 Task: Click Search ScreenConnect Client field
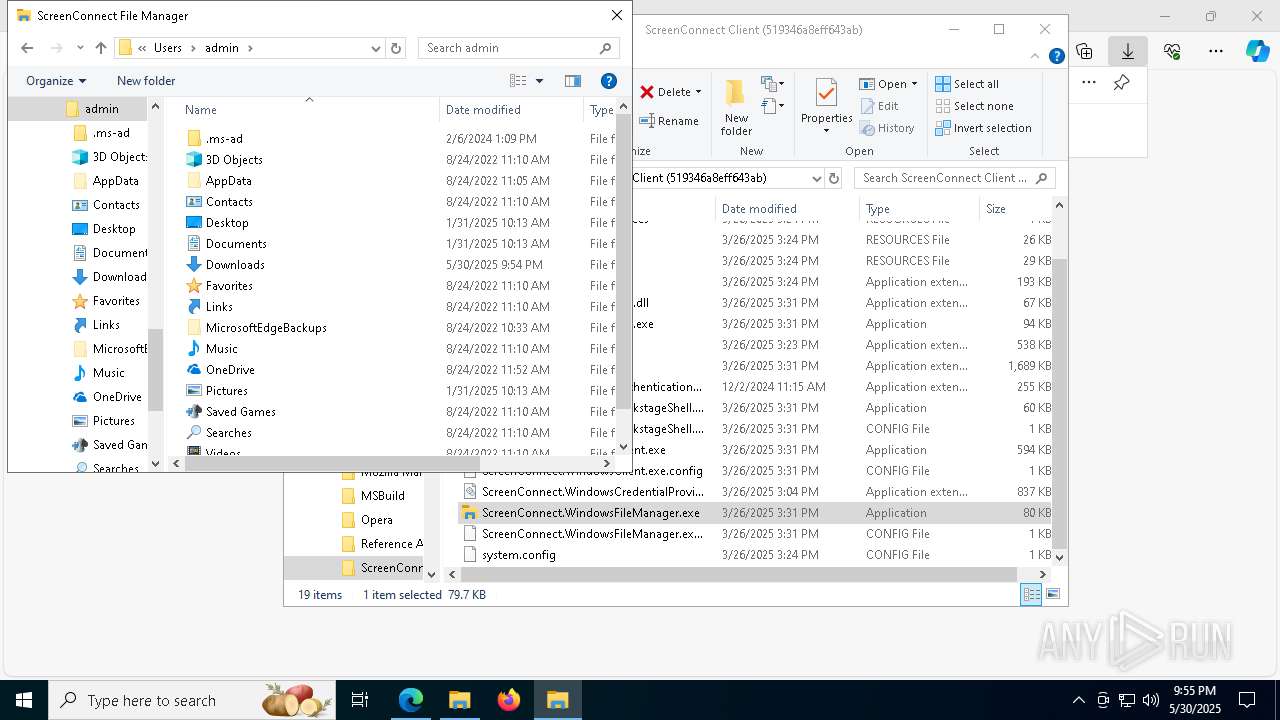(954, 178)
